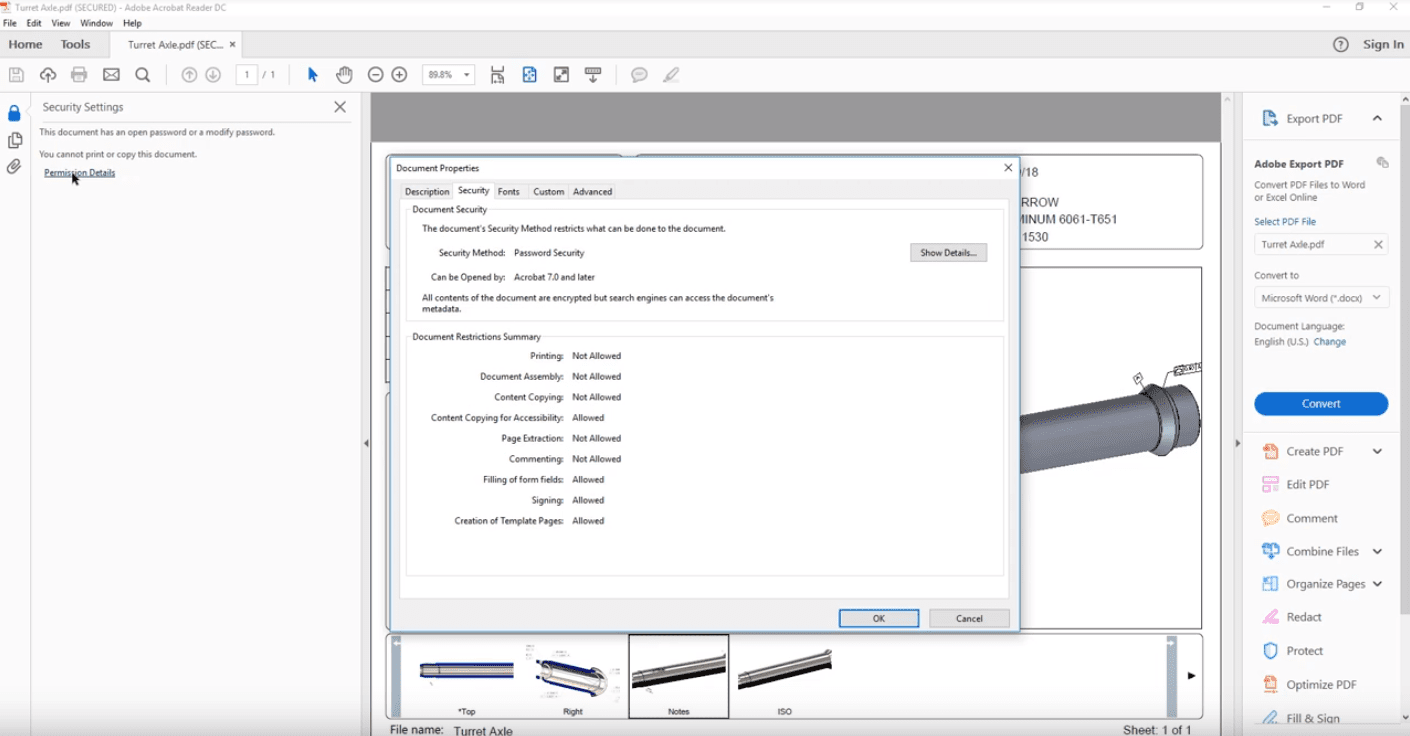The image size is (1410, 736).
Task: Click Cancel in Document Properties dialog
Action: pyautogui.click(x=969, y=618)
